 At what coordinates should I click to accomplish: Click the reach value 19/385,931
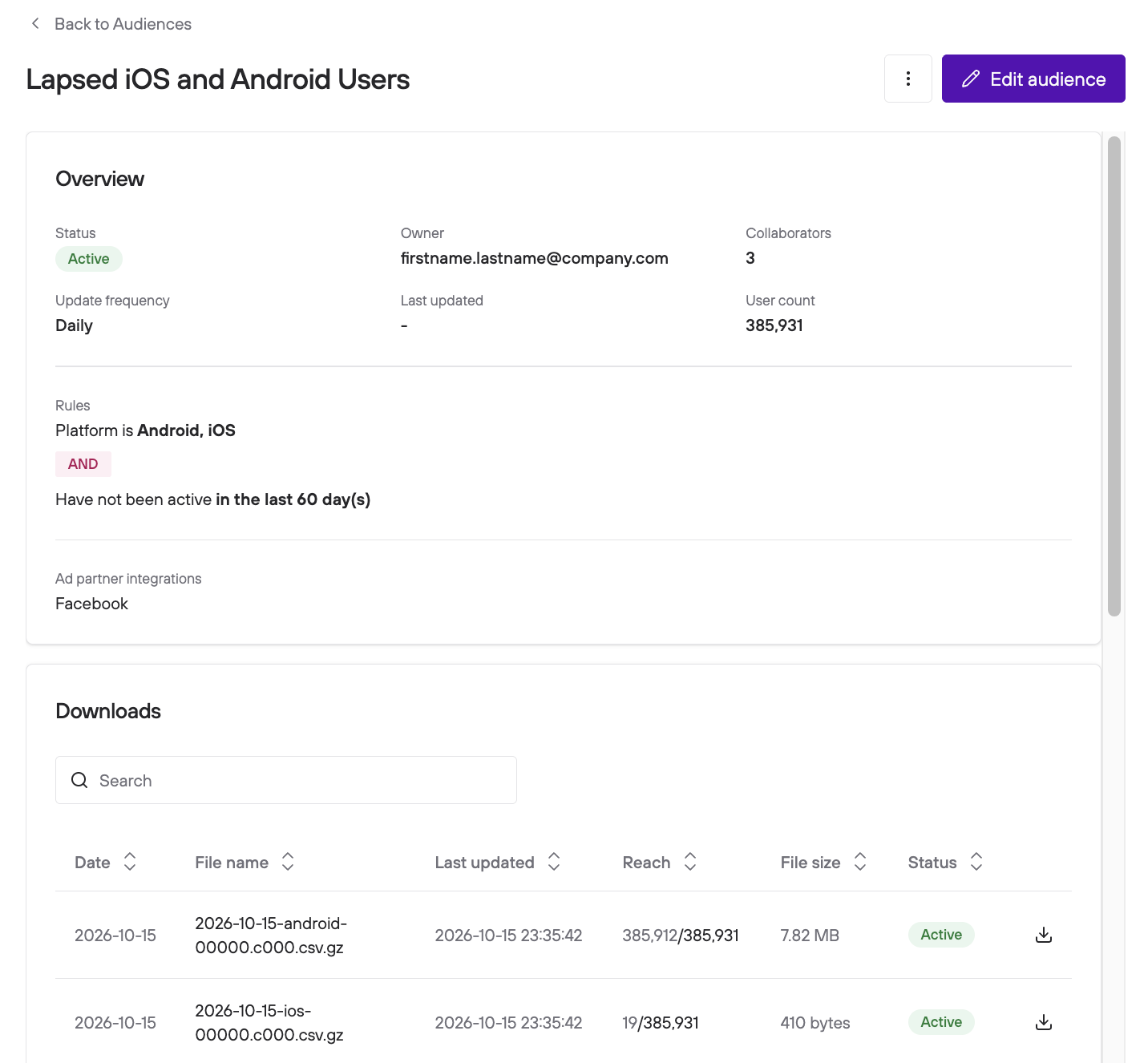pos(661,1022)
